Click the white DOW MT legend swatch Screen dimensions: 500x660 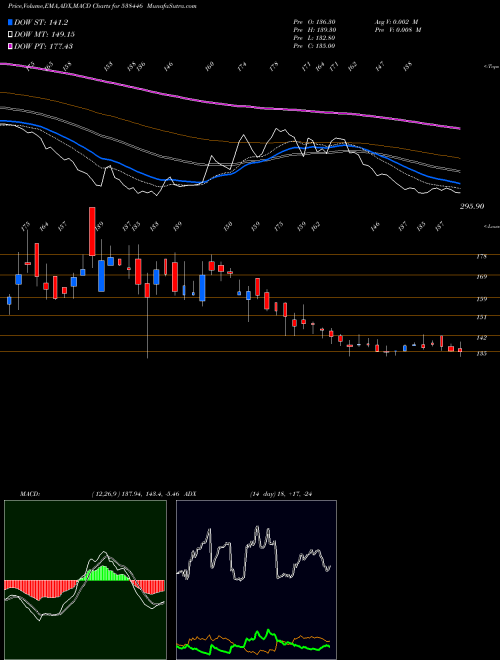[11, 34]
